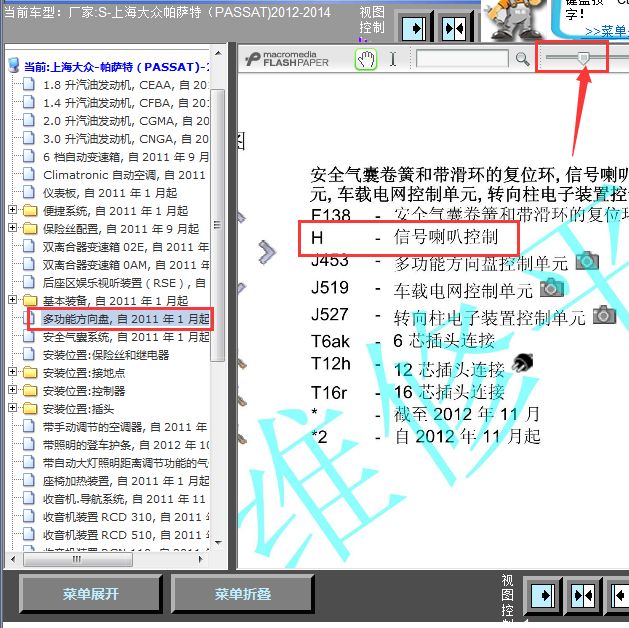The height and width of the screenshot is (628, 629).
Task: Open 安装位置:保险丝和继电器 document
Action: pos(106,355)
